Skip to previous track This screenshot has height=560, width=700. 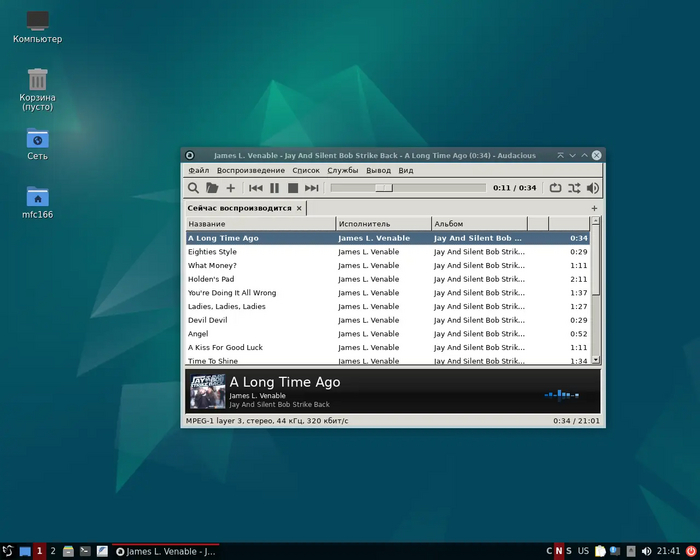pyautogui.click(x=255, y=188)
